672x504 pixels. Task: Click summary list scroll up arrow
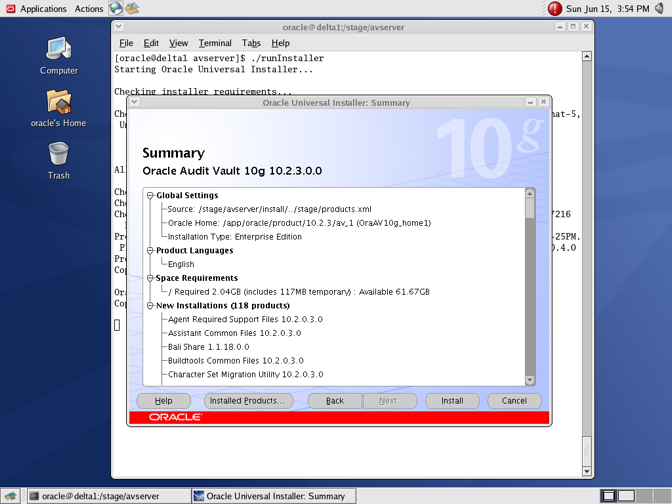coord(530,193)
